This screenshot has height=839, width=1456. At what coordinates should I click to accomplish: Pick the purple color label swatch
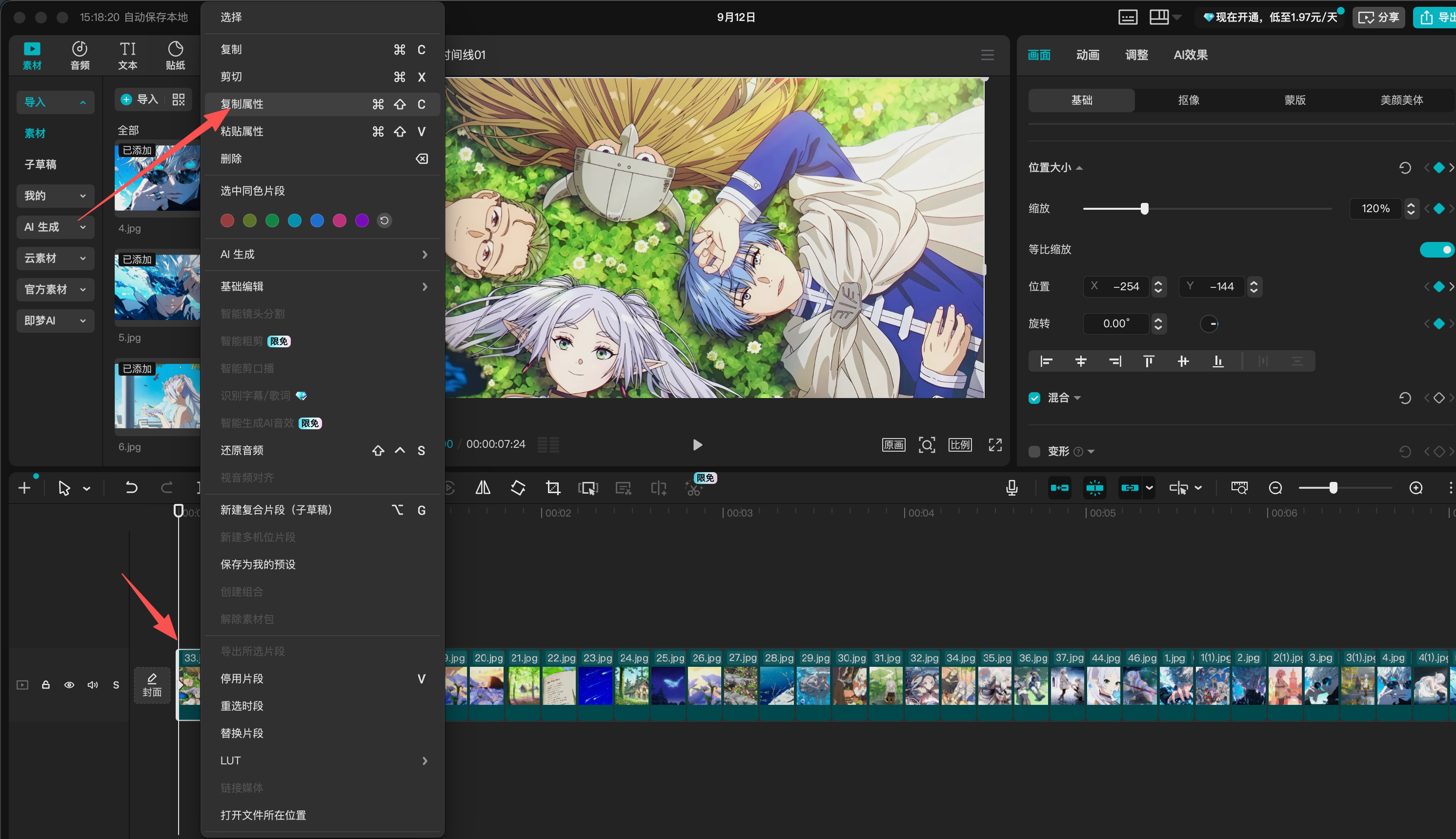[x=362, y=220]
